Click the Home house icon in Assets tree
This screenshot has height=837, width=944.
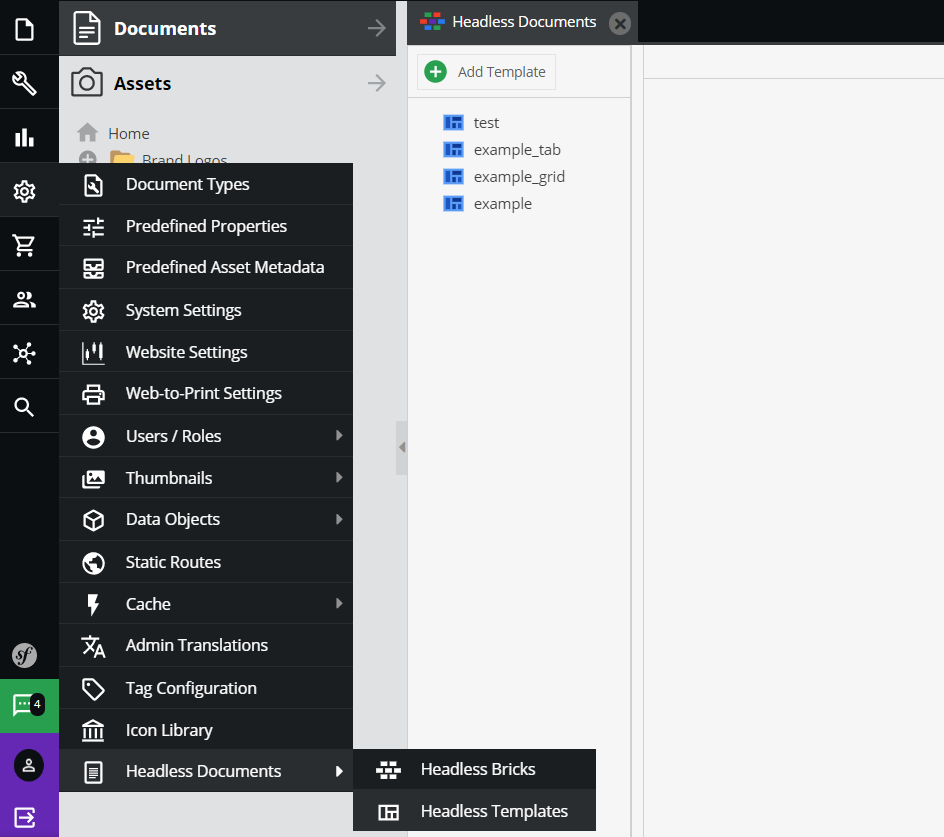coord(87,132)
